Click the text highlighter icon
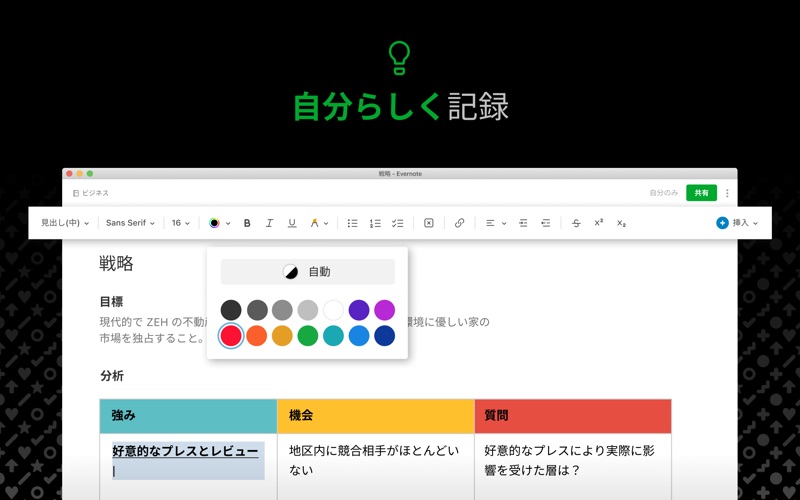This screenshot has width=800, height=500. [314, 223]
